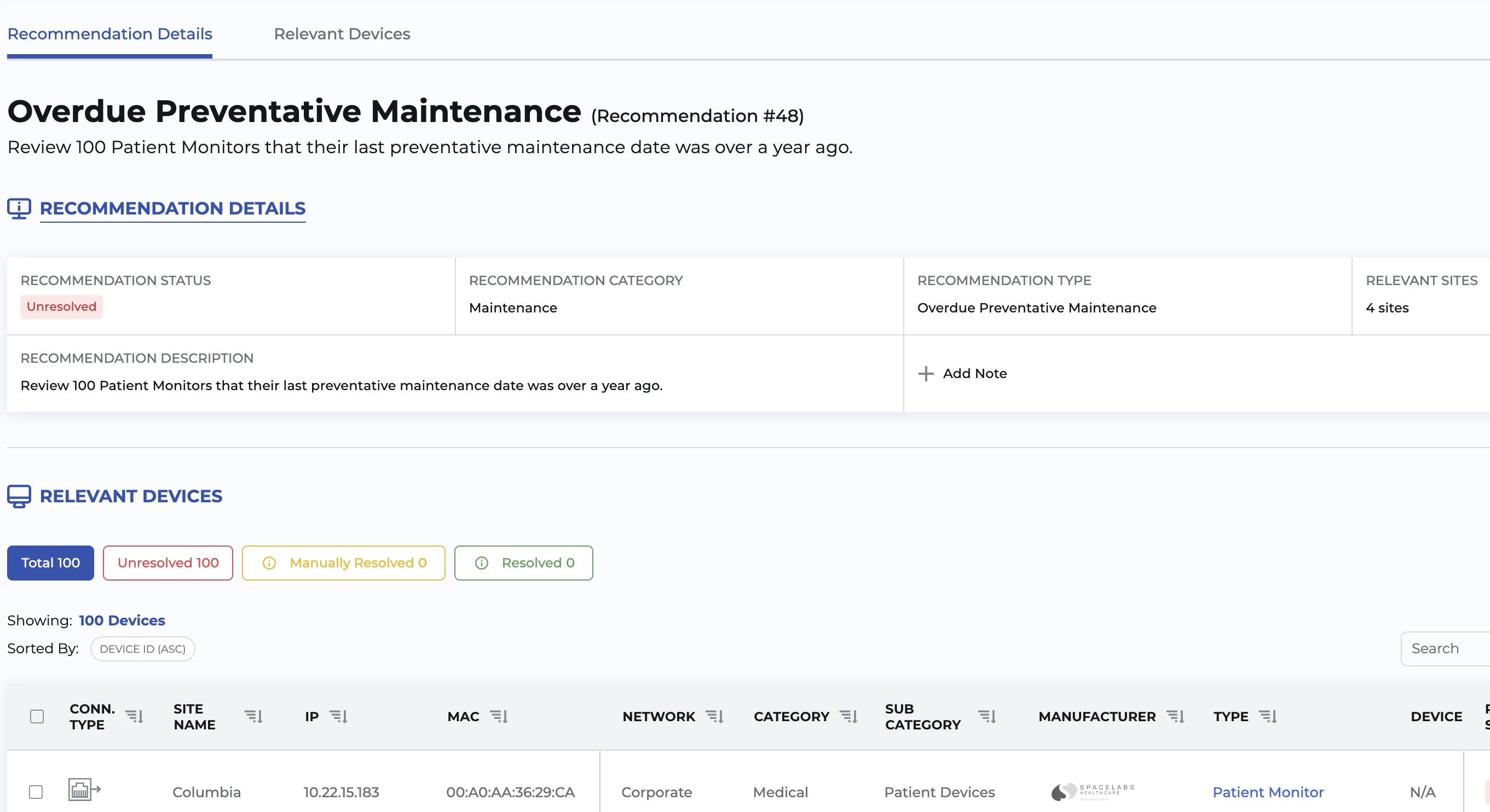1490x812 pixels.
Task: Switch to the Relevant Devices tab
Action: point(342,34)
